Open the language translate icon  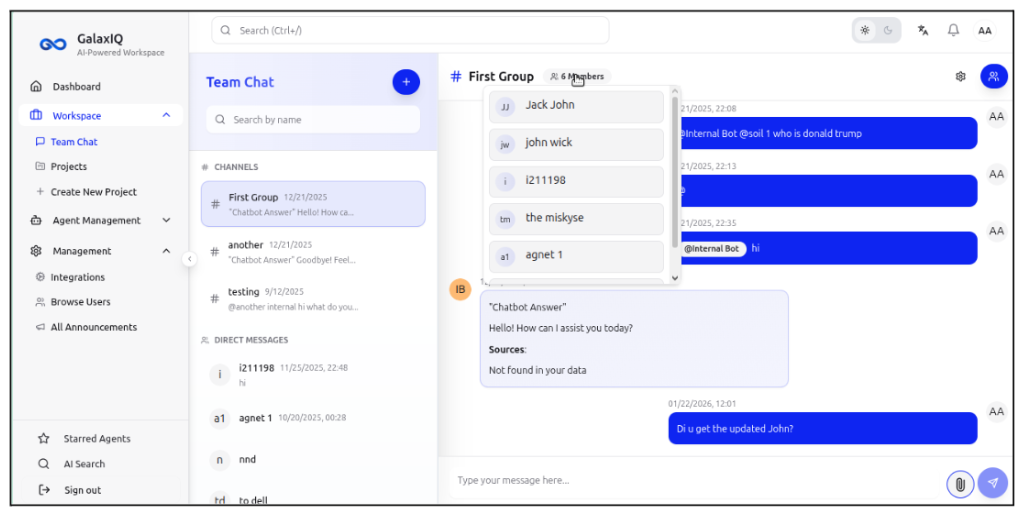click(922, 30)
